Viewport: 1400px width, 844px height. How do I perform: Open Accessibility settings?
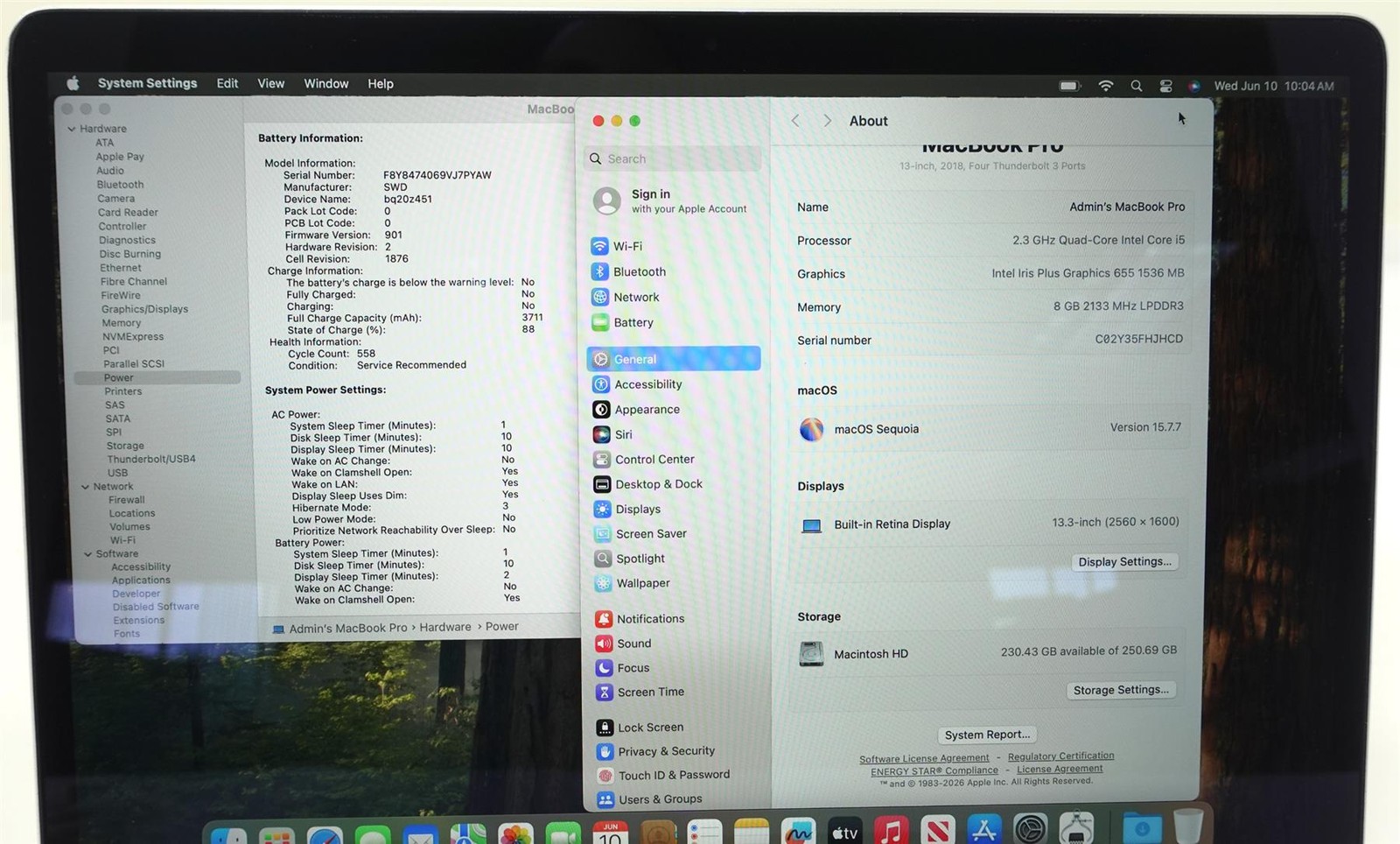(x=638, y=384)
